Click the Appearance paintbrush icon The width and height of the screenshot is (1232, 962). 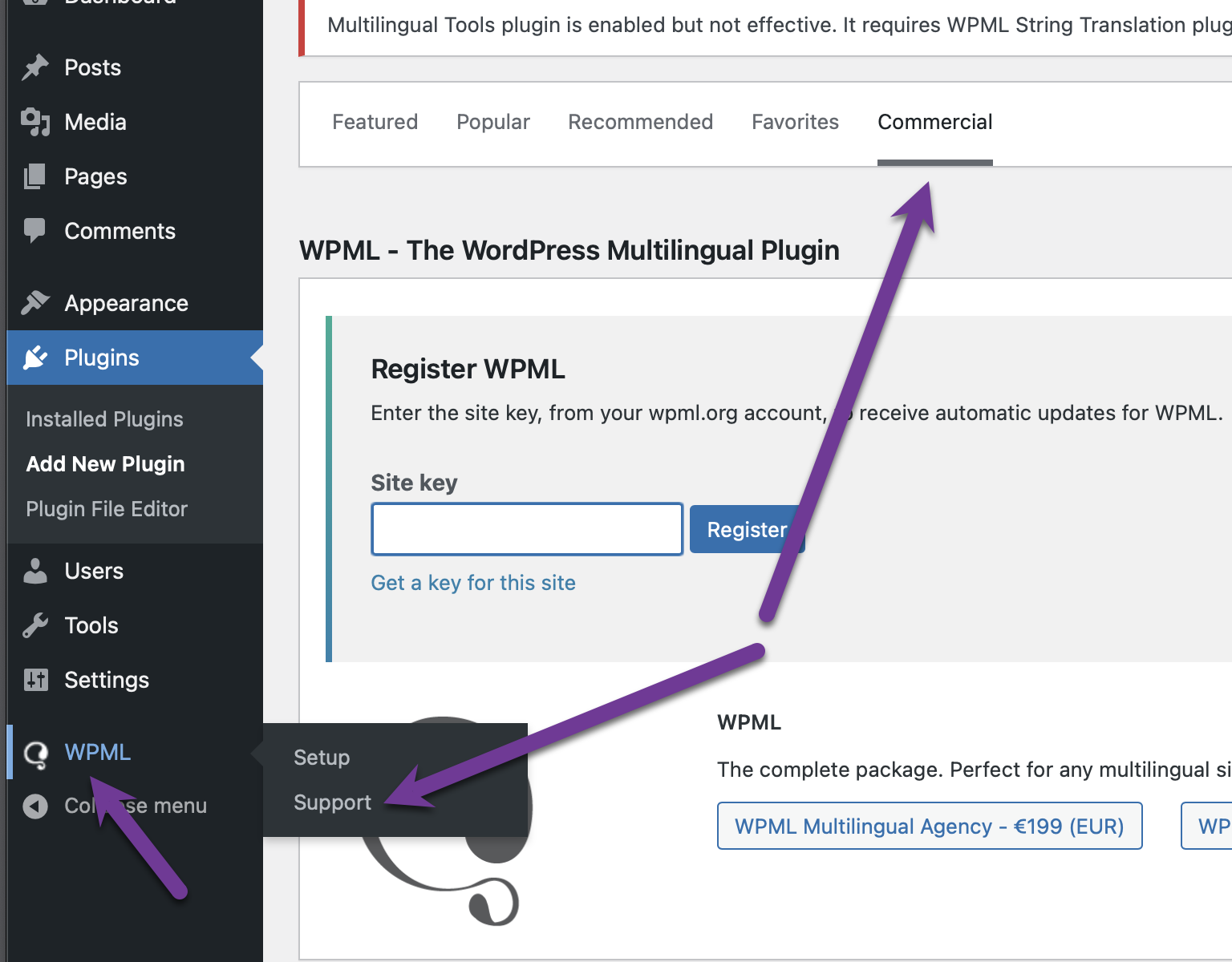[35, 303]
